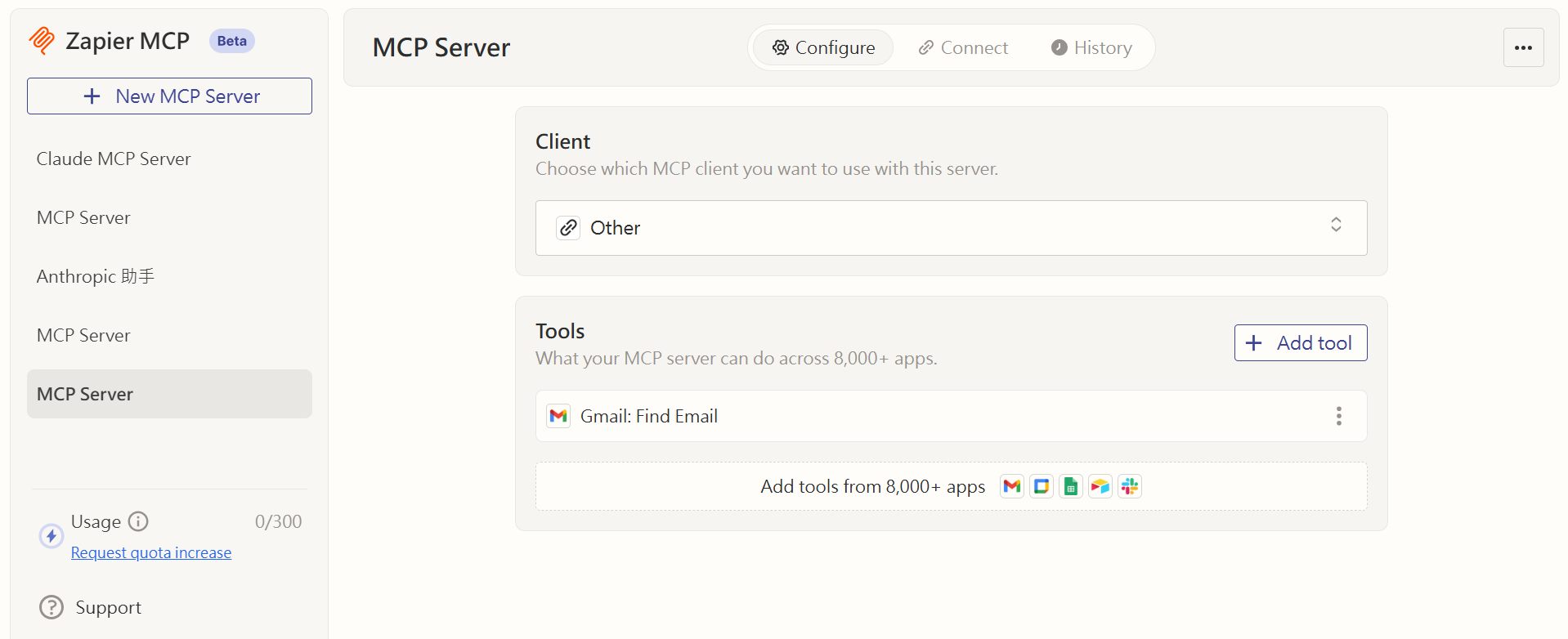
Task: Switch to the History tab
Action: click(1091, 47)
